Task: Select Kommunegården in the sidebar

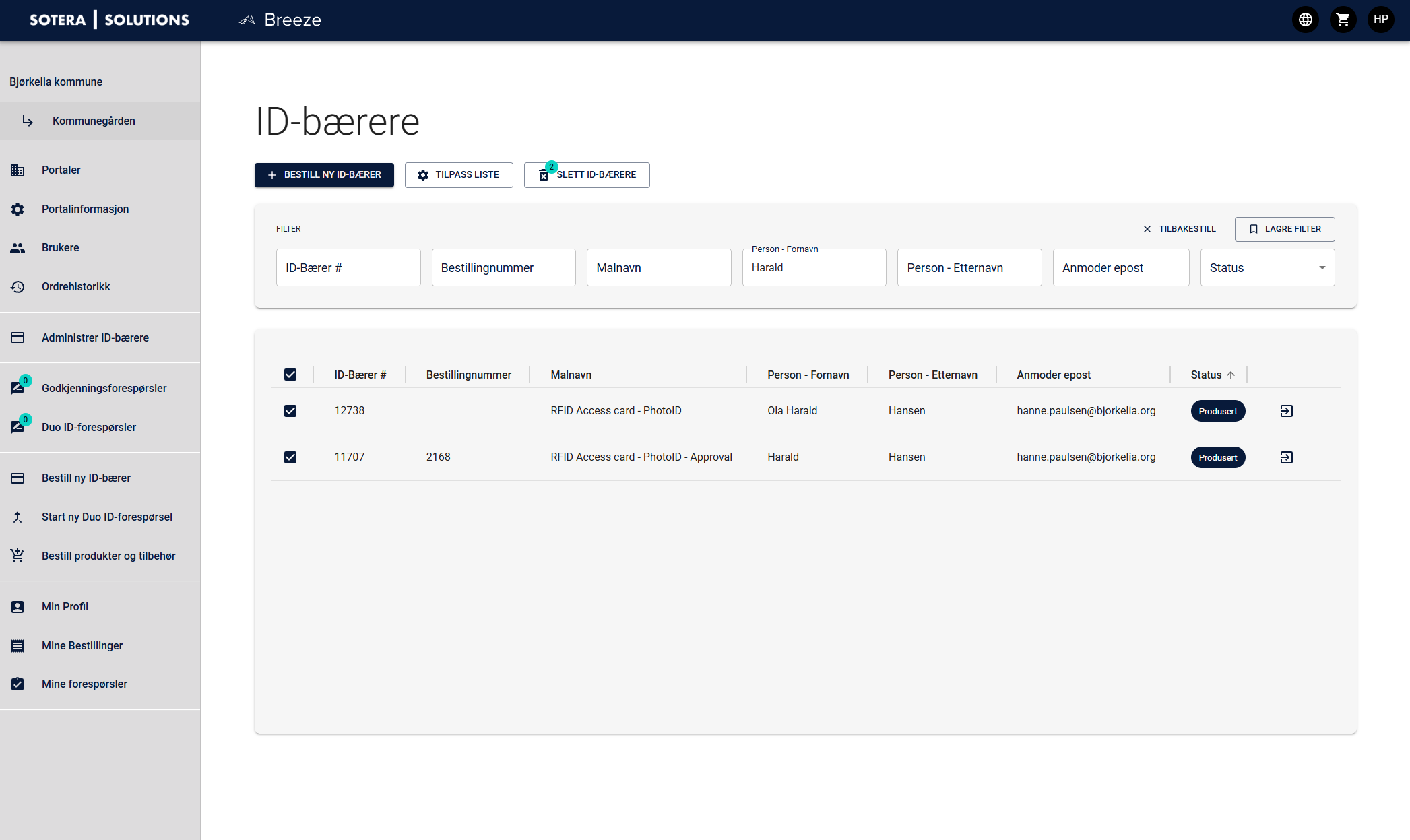Action: coord(100,121)
